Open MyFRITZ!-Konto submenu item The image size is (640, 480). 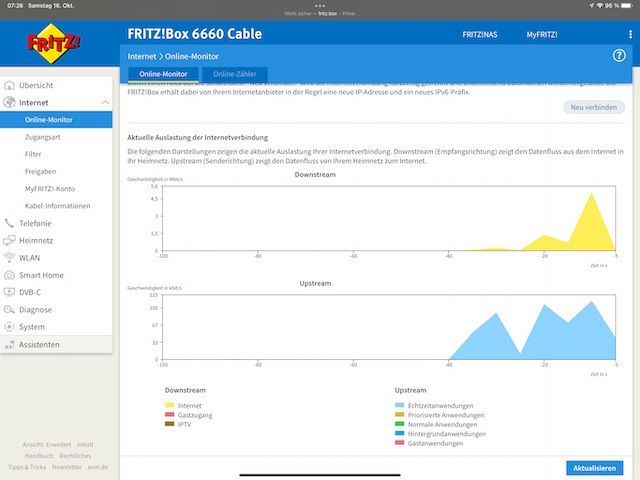[50, 189]
